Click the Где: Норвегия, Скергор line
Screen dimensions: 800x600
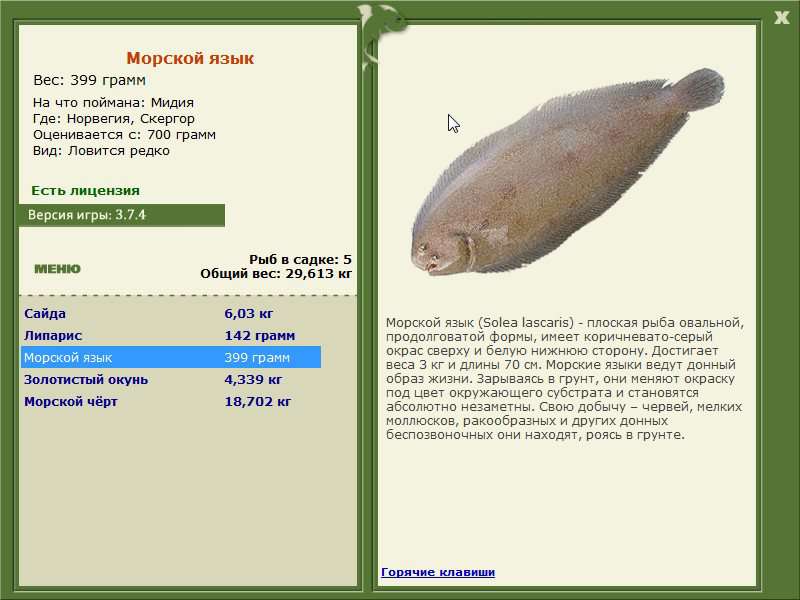click(114, 118)
